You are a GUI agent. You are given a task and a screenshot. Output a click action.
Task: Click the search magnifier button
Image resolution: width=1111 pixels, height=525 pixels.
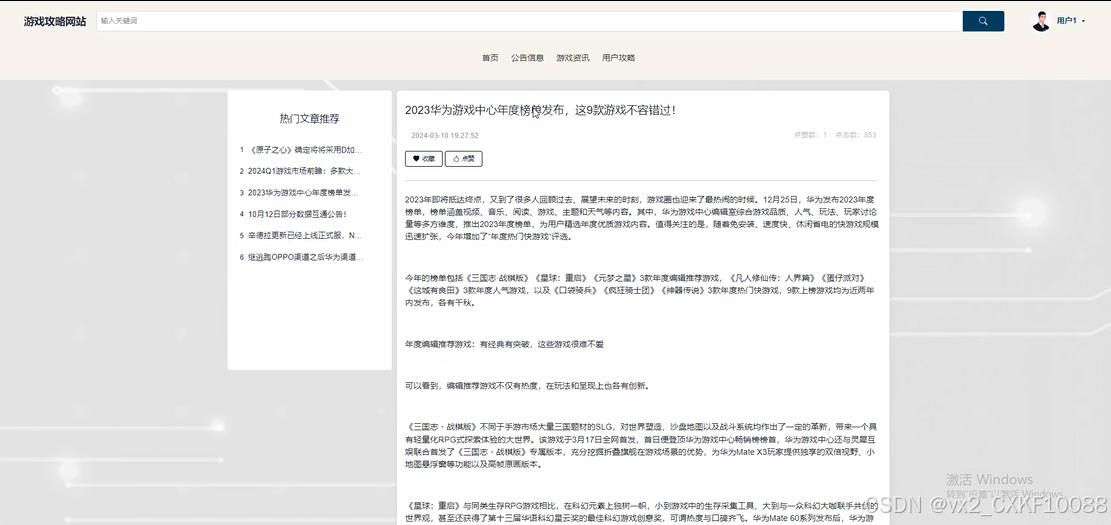click(x=983, y=21)
